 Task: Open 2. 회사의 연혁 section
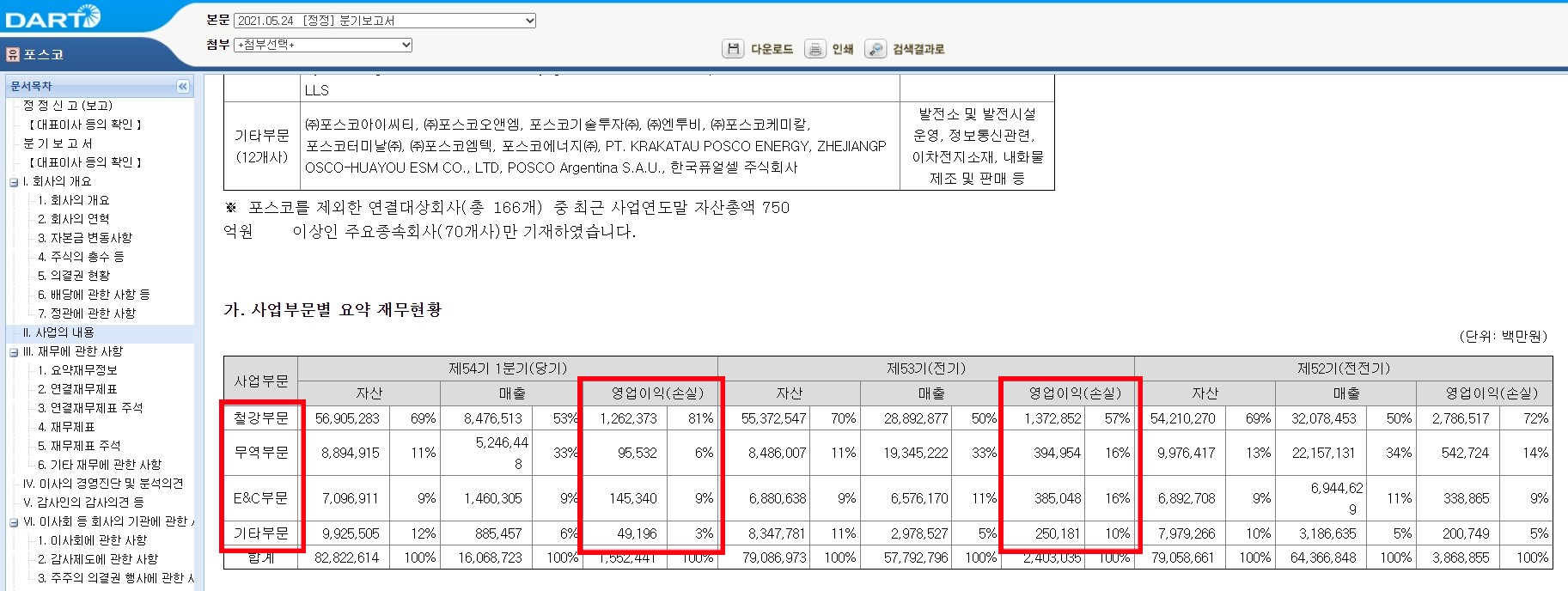(74, 219)
